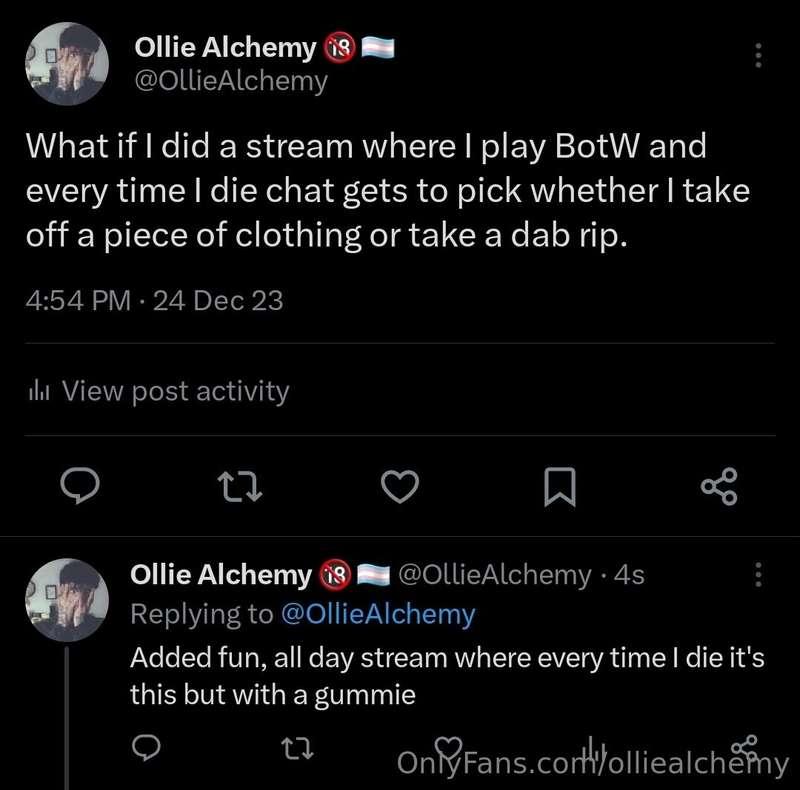Bookmark the main post

click(x=560, y=487)
